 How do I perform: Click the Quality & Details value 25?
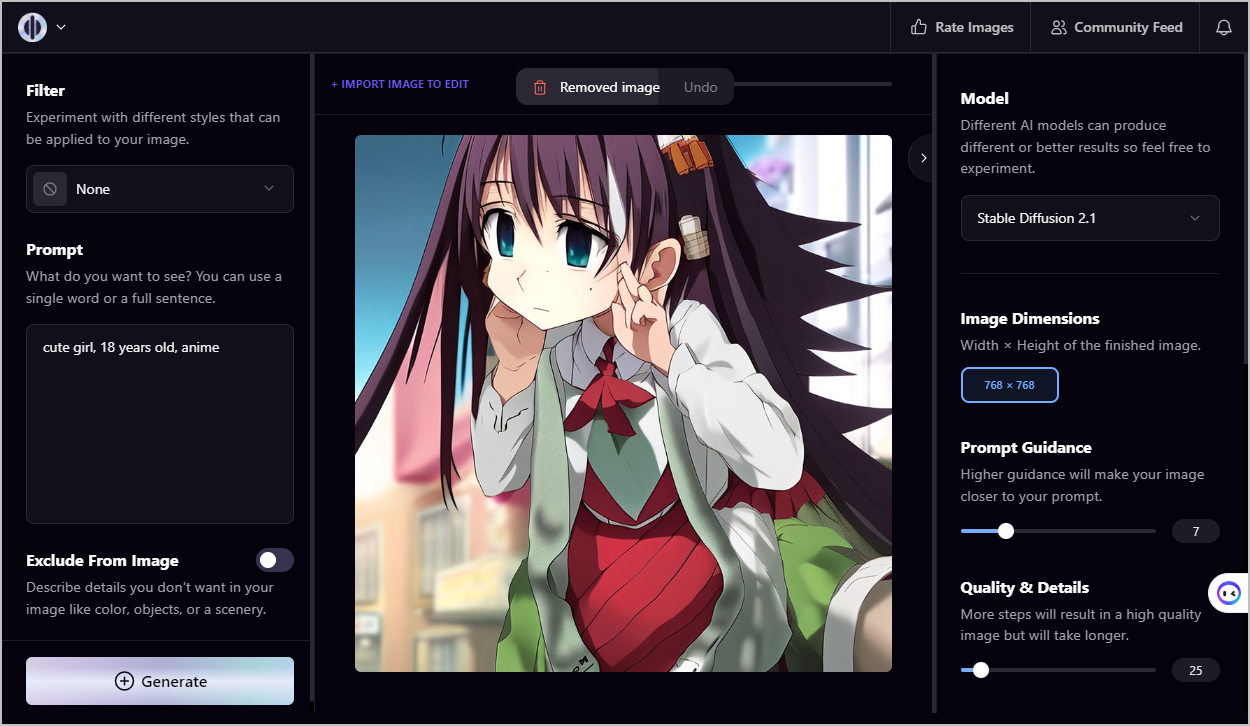click(x=1196, y=670)
